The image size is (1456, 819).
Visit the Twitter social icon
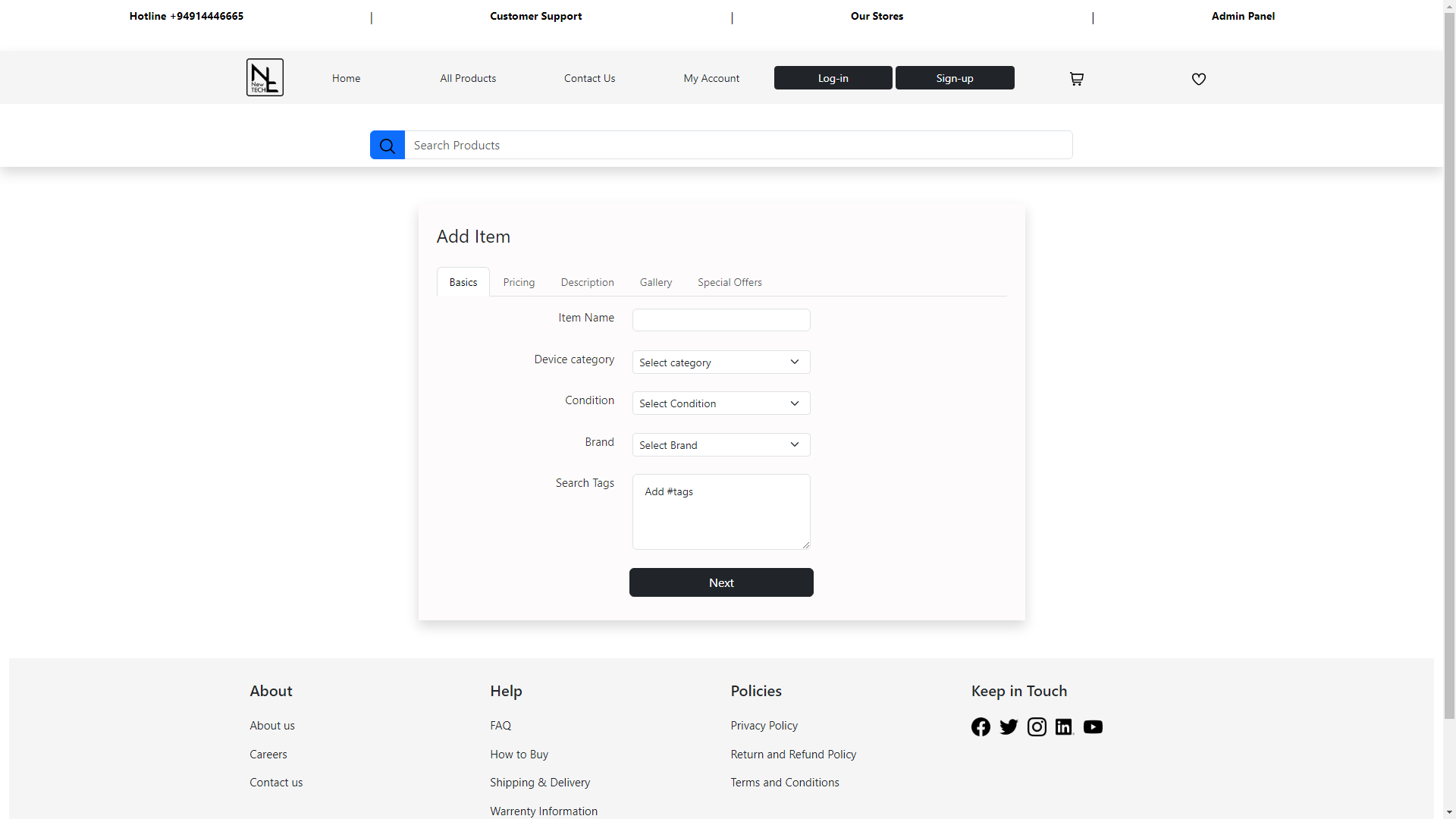(x=1009, y=727)
